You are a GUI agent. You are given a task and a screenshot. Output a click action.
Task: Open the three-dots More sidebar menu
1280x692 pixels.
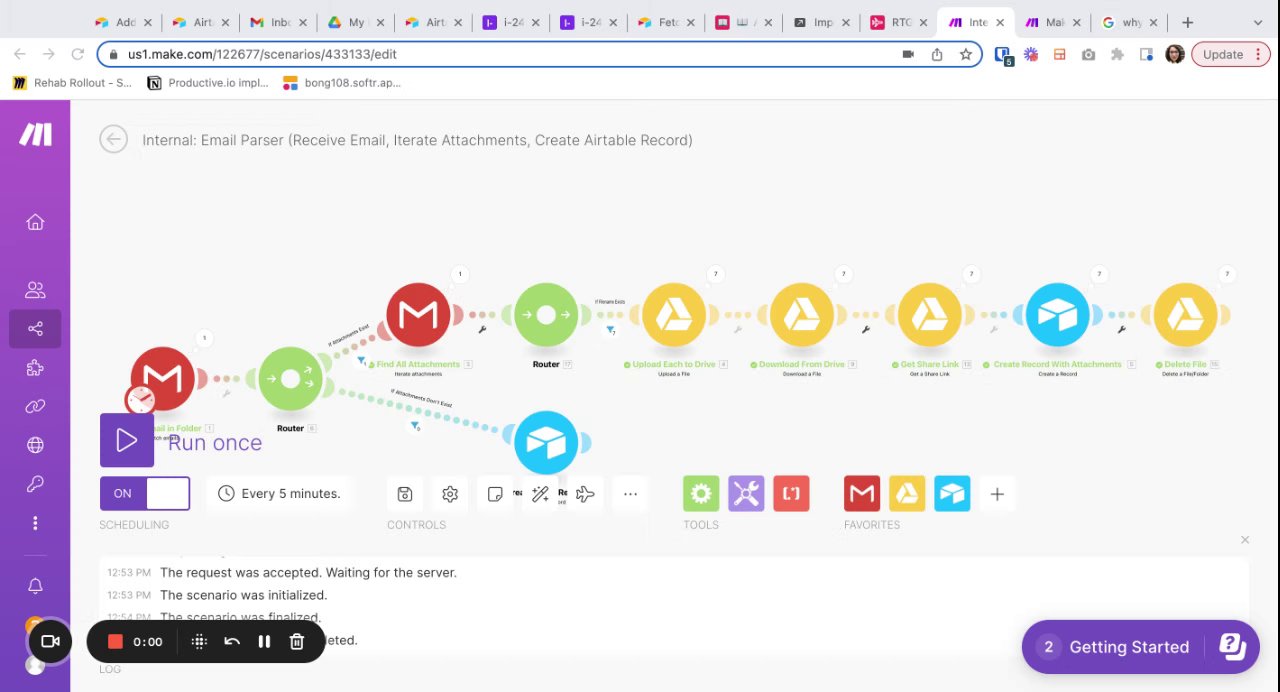click(x=35, y=523)
